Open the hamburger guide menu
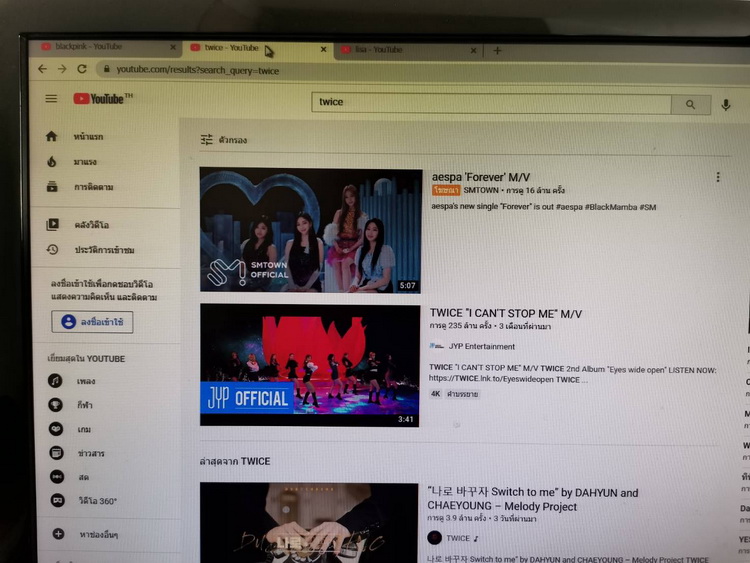750x563 pixels. pos(51,99)
